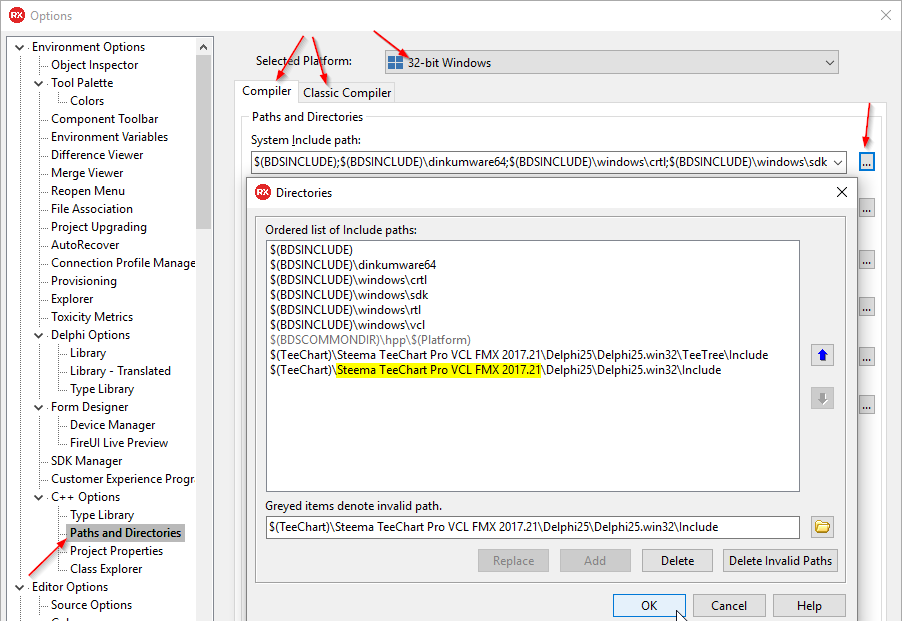This screenshot has width=902, height=621.
Task: Select Connection Profile Manager tree item
Action: click(123, 263)
